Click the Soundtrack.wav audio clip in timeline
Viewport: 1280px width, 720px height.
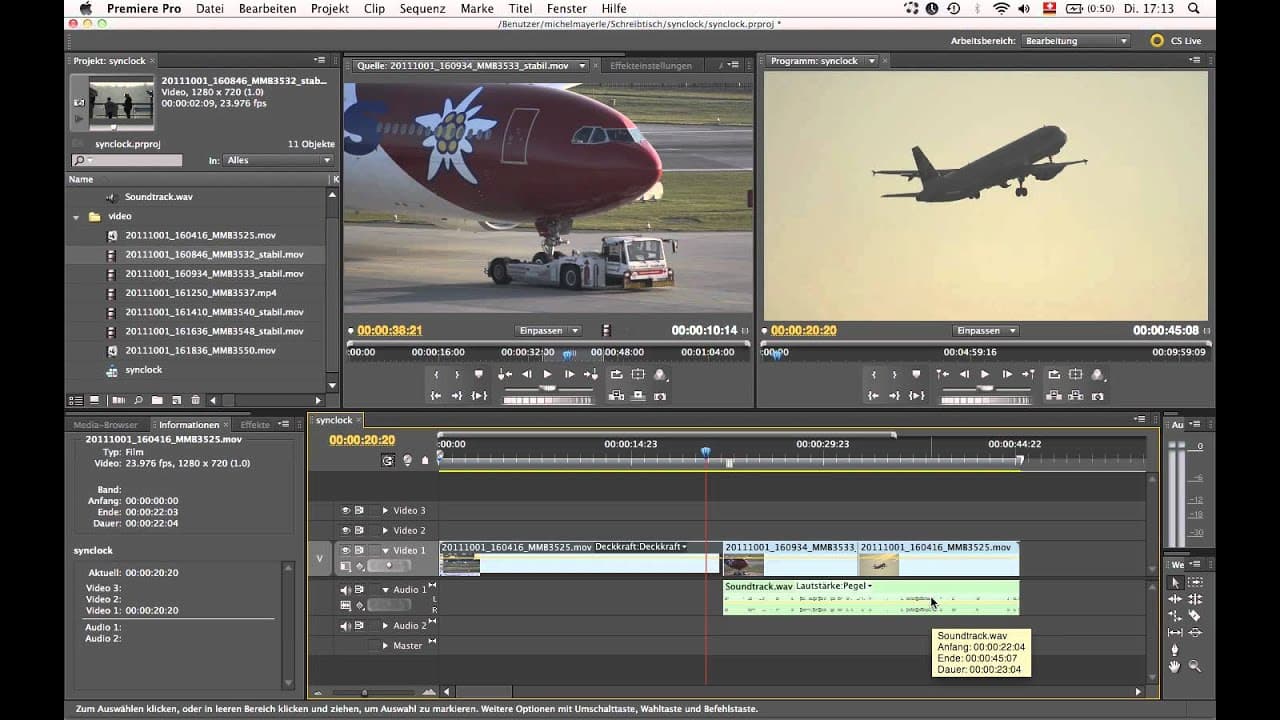tap(871, 597)
